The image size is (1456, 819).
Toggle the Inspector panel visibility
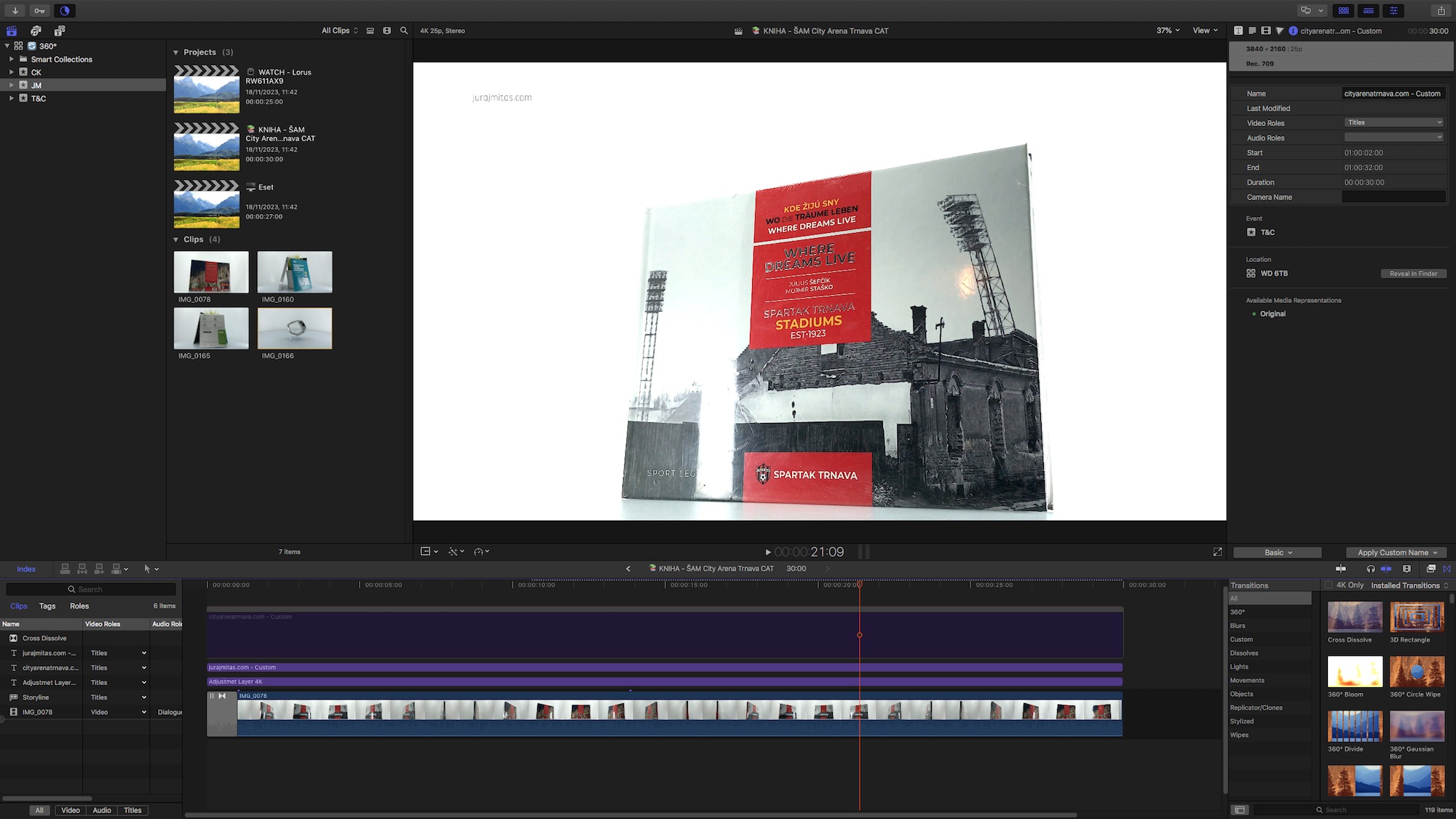click(x=1393, y=10)
